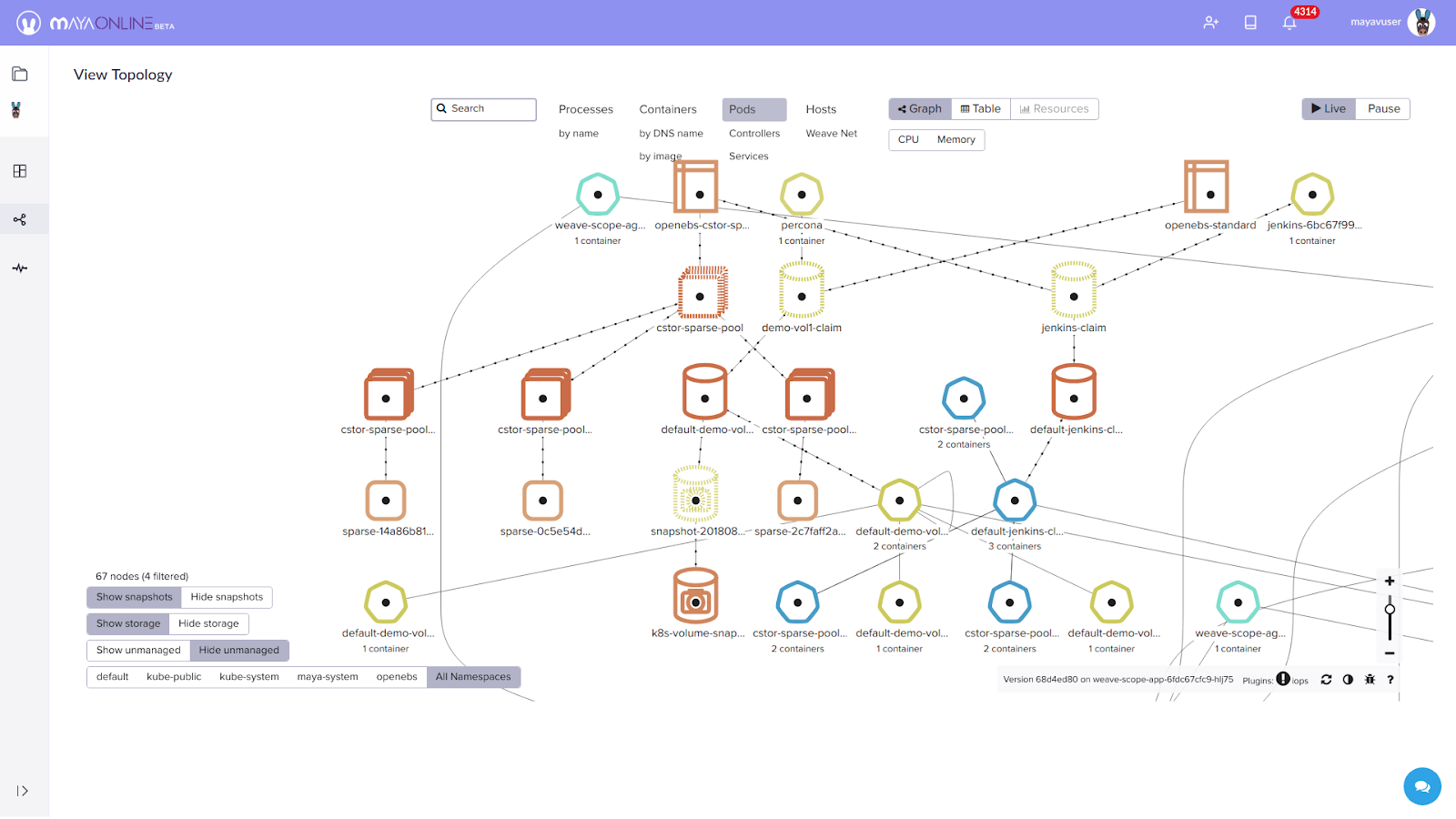Select the CPU metric

coord(908,140)
